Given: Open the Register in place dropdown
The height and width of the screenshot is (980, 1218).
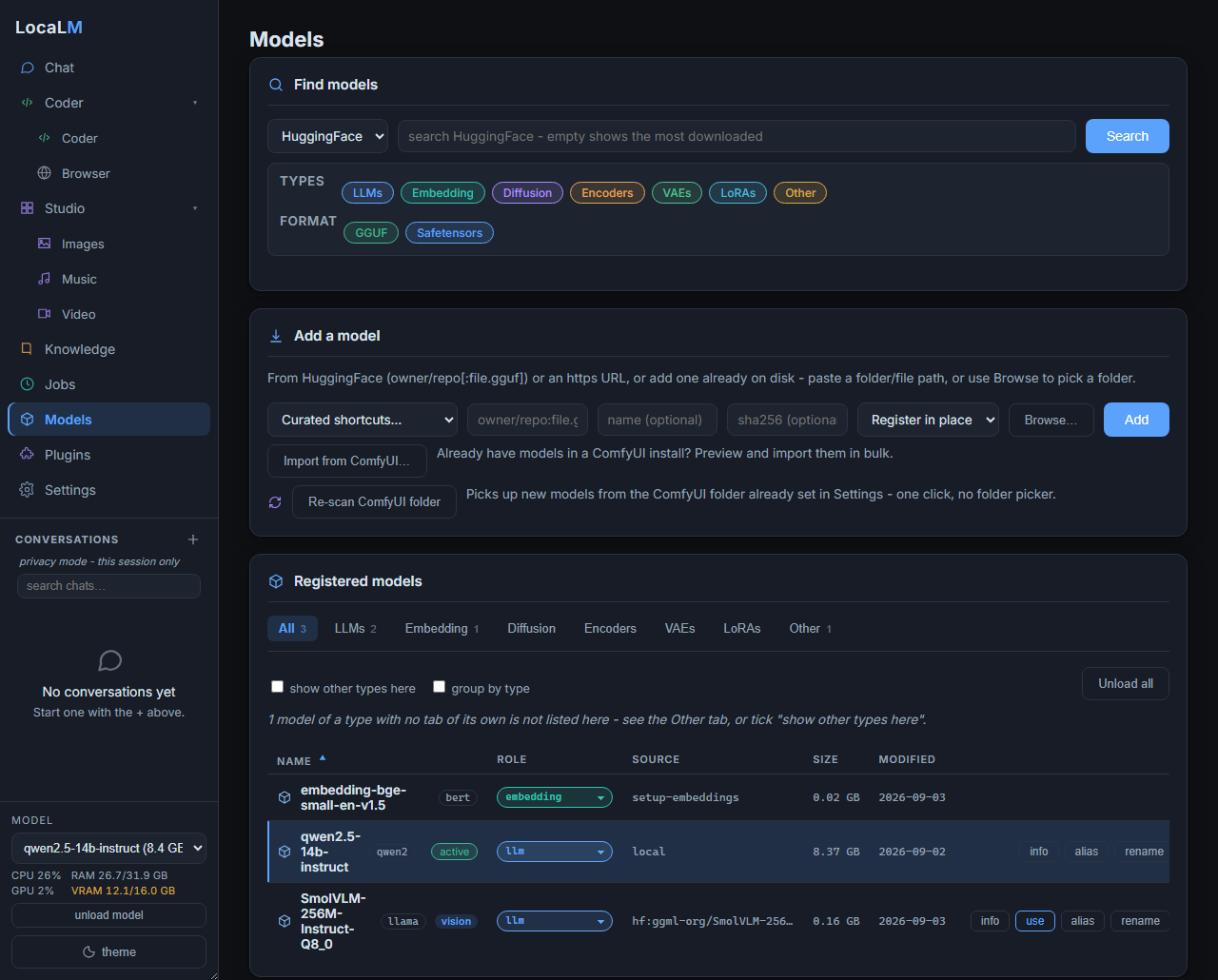Looking at the screenshot, I should click(928, 420).
